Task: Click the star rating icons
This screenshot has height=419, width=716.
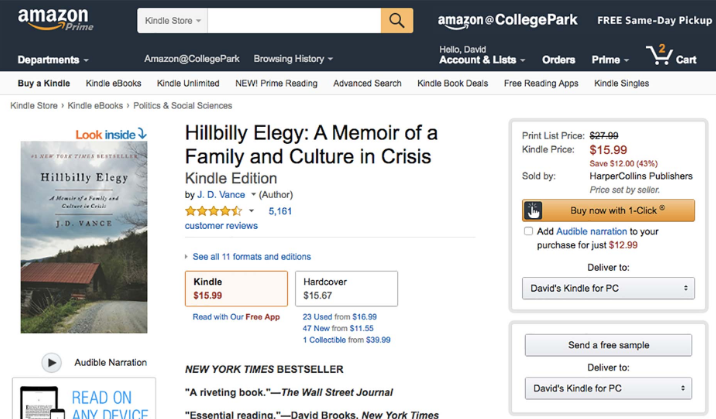Action: [x=213, y=211]
